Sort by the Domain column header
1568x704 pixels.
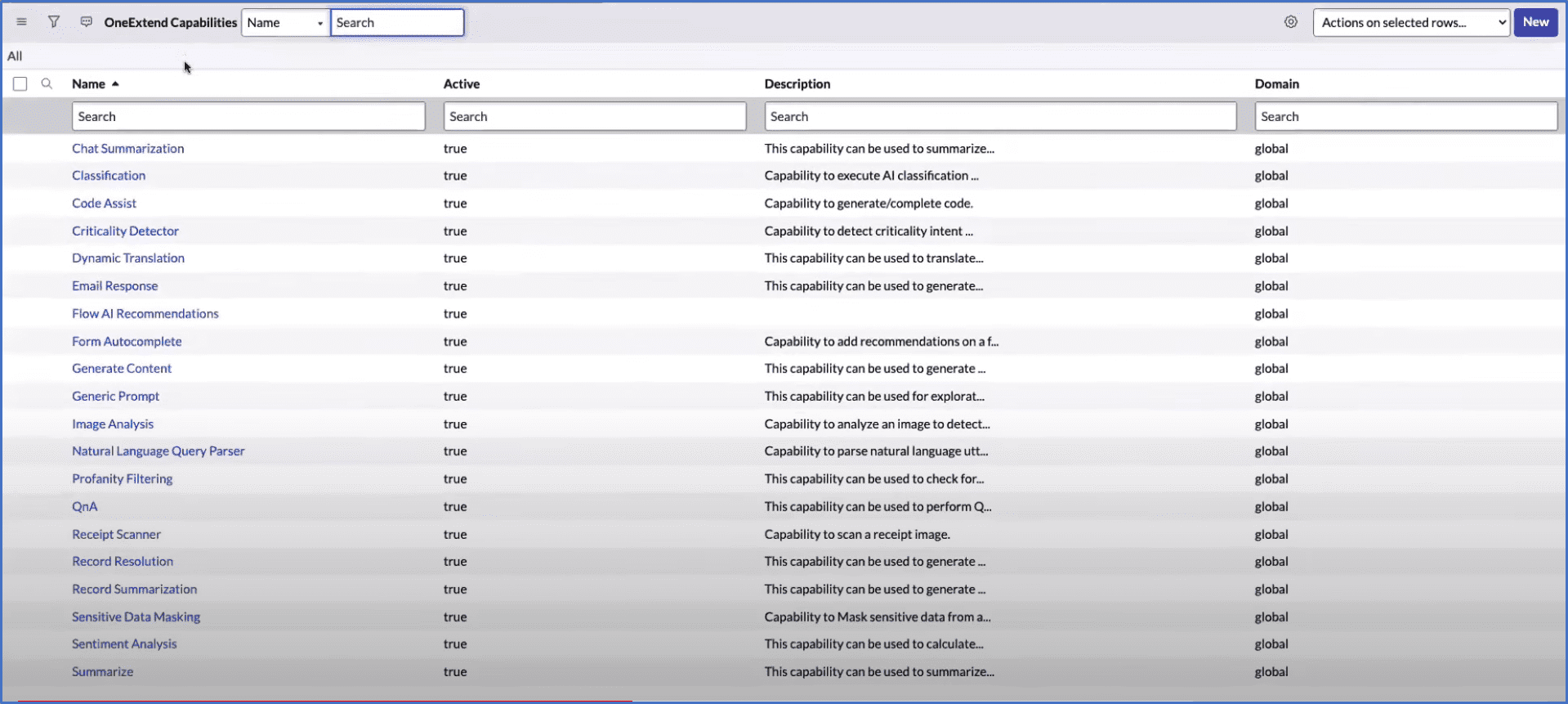[1277, 83]
